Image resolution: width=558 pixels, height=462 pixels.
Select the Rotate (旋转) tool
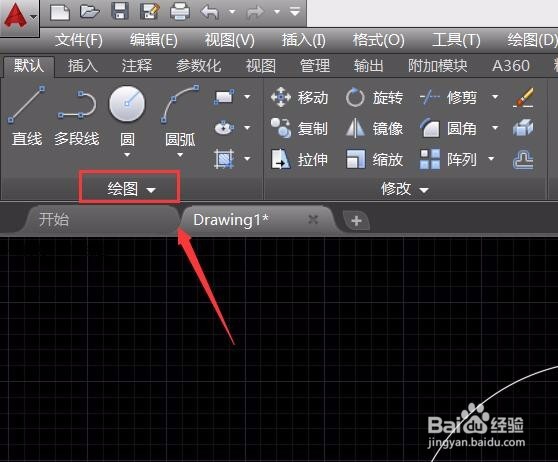click(x=374, y=97)
